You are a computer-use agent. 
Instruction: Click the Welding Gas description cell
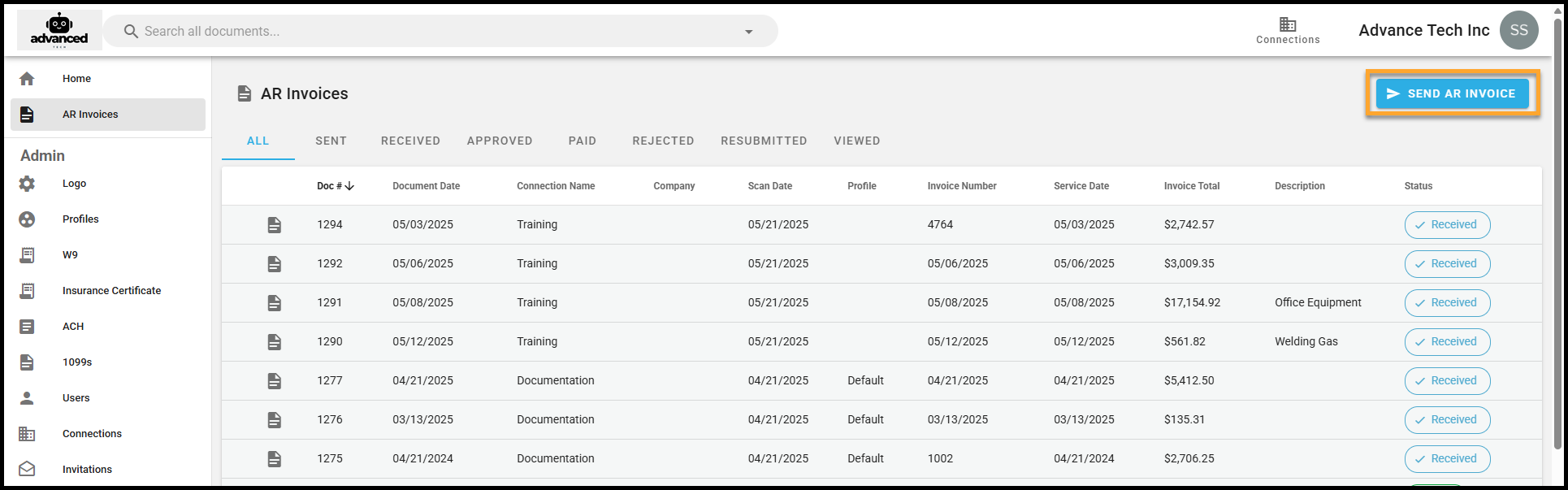tap(1306, 342)
